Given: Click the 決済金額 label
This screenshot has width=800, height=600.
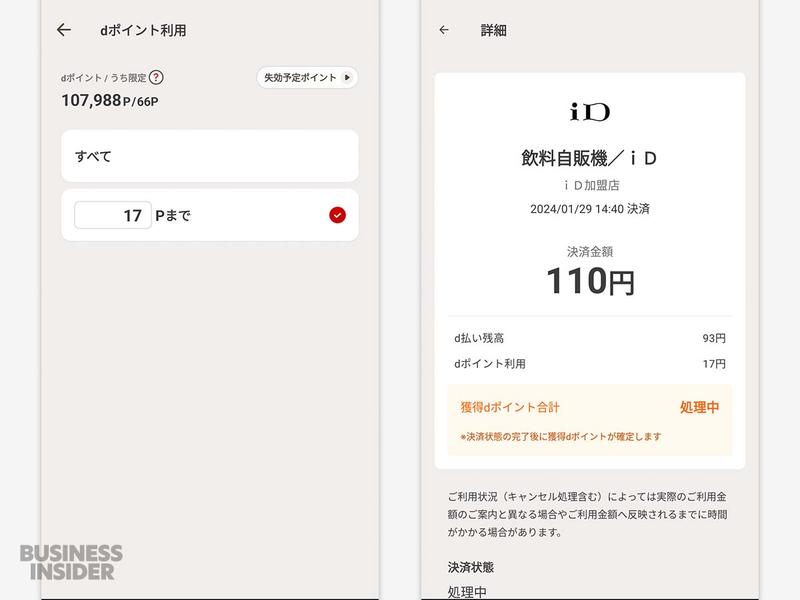Looking at the screenshot, I should coord(590,252).
